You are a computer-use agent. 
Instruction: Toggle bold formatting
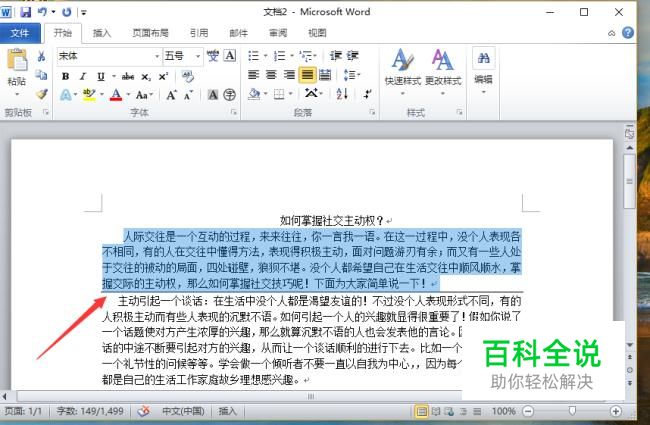[65, 76]
